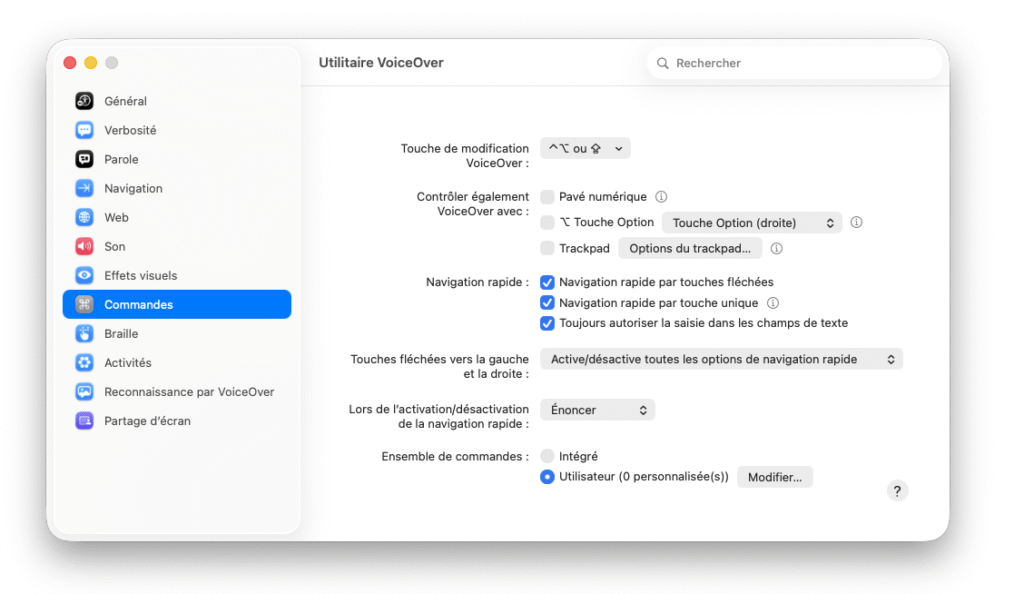Click the Braille hand icon
Image resolution: width=1024 pixels, height=594 pixels.
point(84,334)
